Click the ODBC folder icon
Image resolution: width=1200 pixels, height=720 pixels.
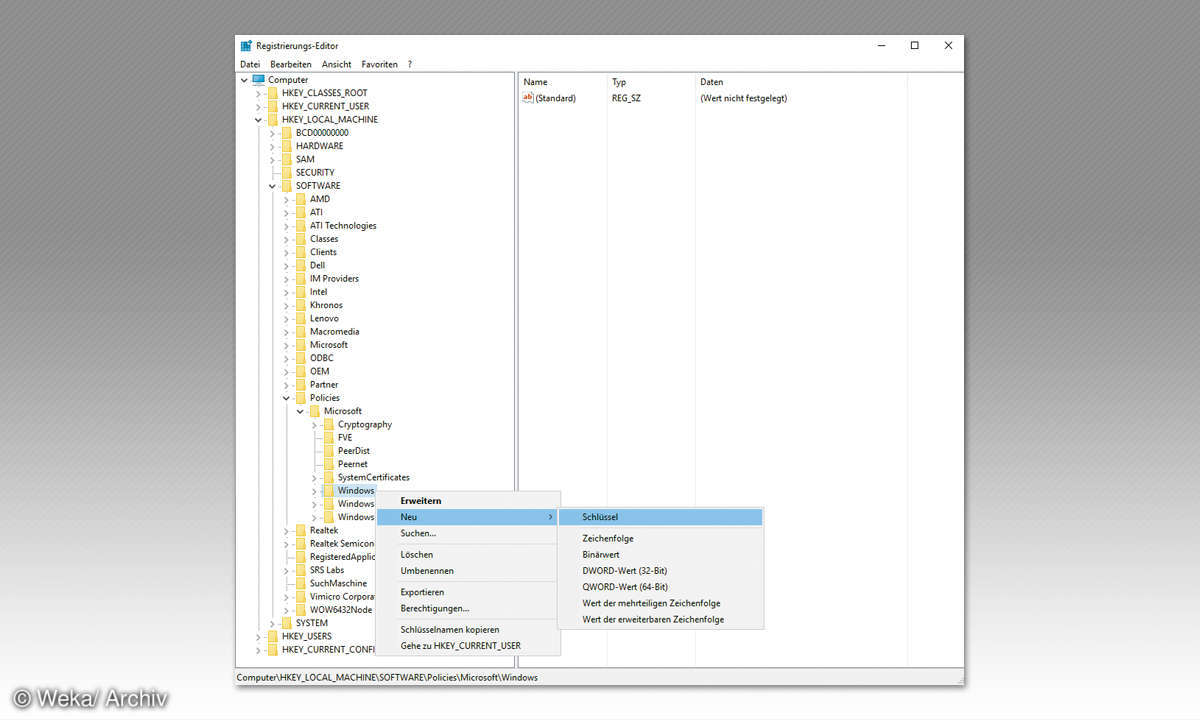point(300,358)
